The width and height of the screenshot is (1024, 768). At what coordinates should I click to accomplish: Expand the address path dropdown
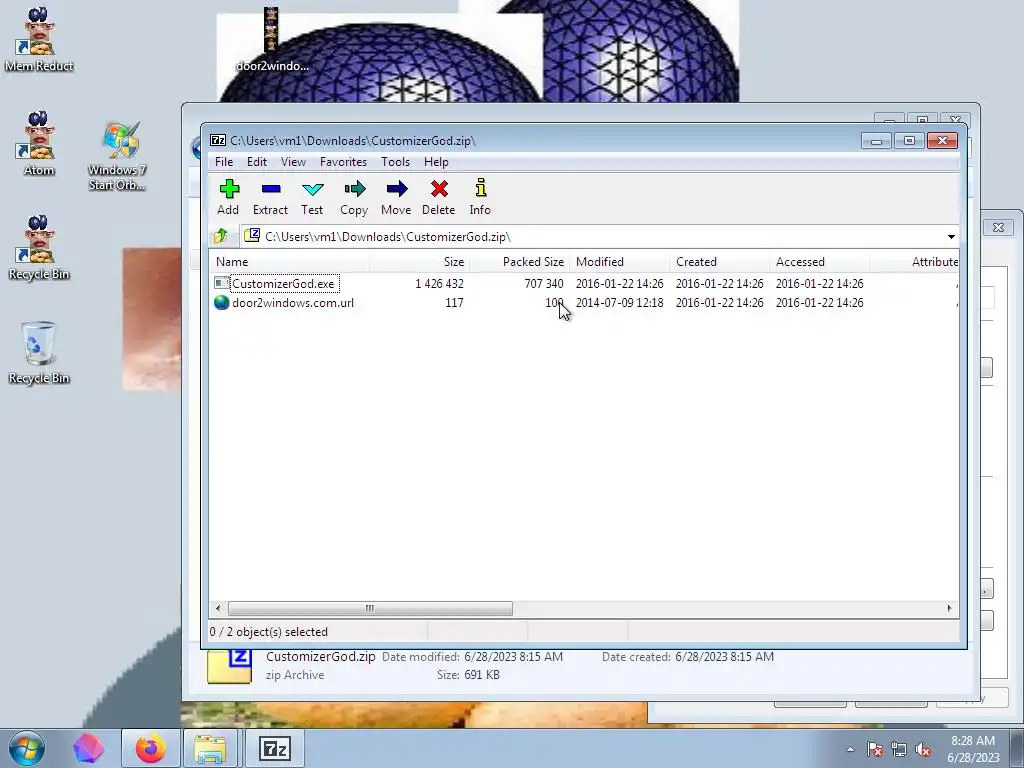pyautogui.click(x=951, y=236)
